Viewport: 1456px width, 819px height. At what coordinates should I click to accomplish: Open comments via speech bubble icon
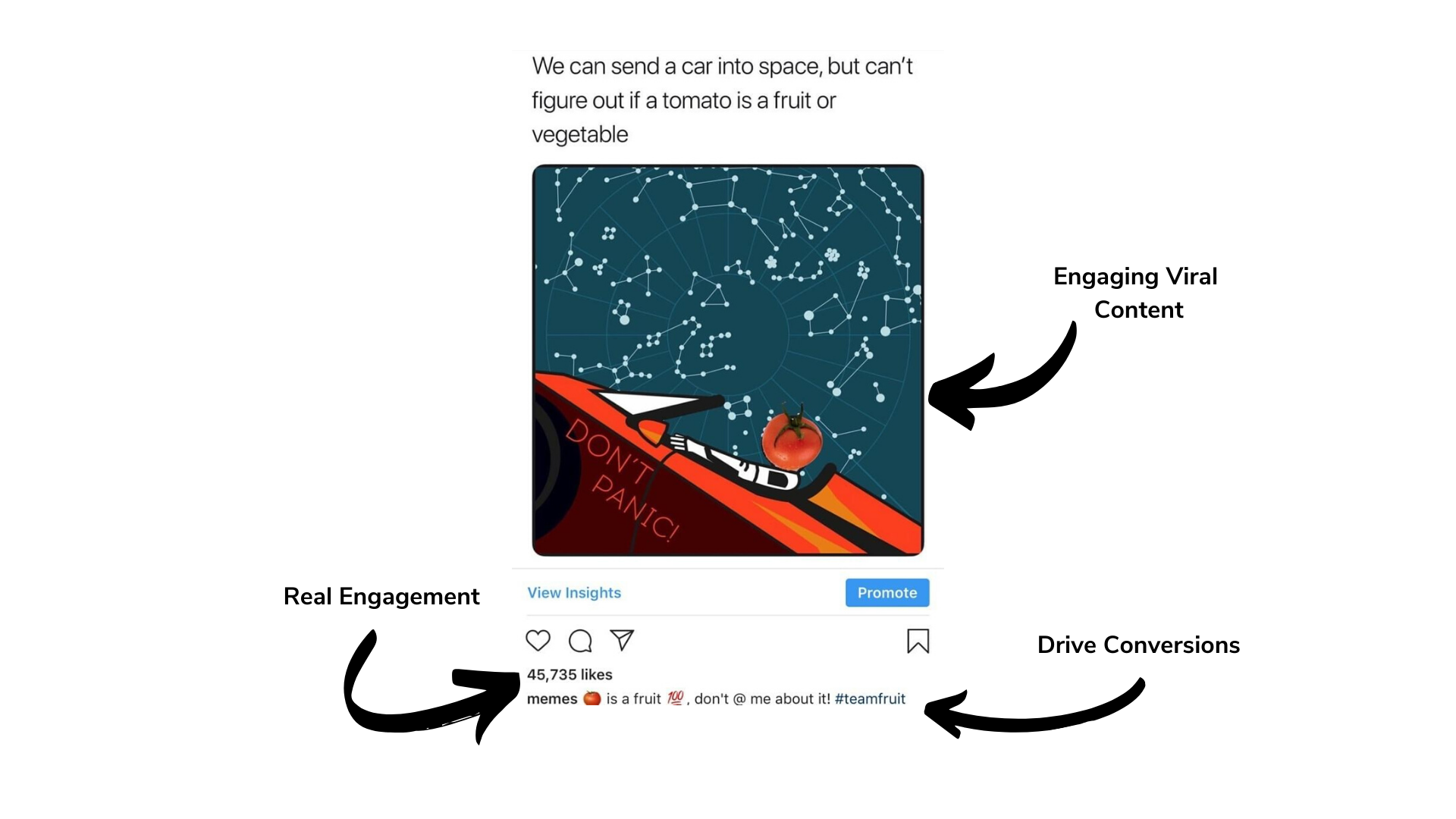580,641
